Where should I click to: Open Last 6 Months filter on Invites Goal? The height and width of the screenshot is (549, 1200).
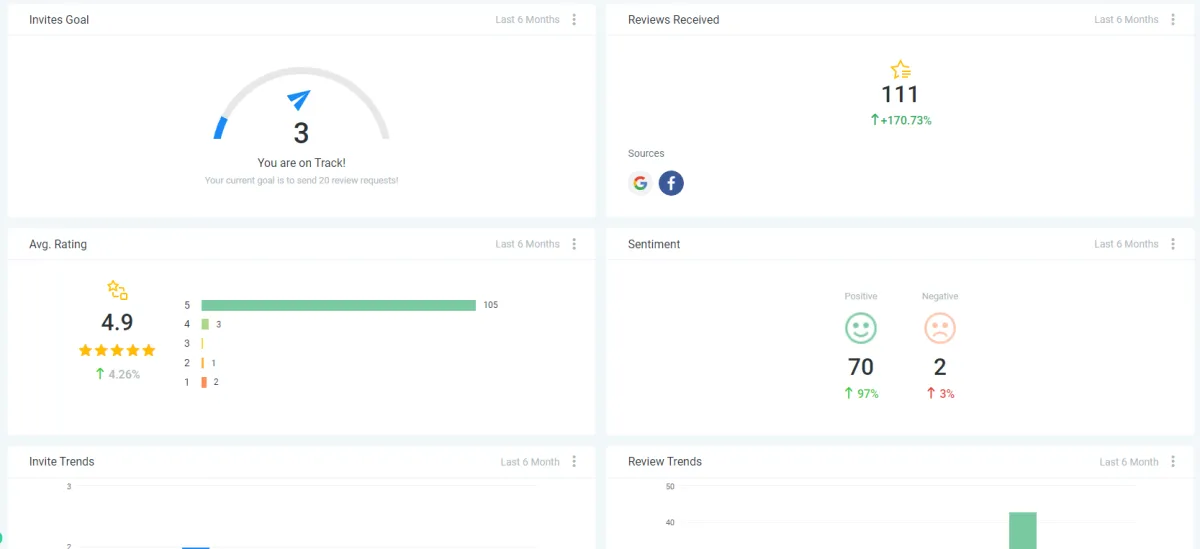tap(527, 20)
